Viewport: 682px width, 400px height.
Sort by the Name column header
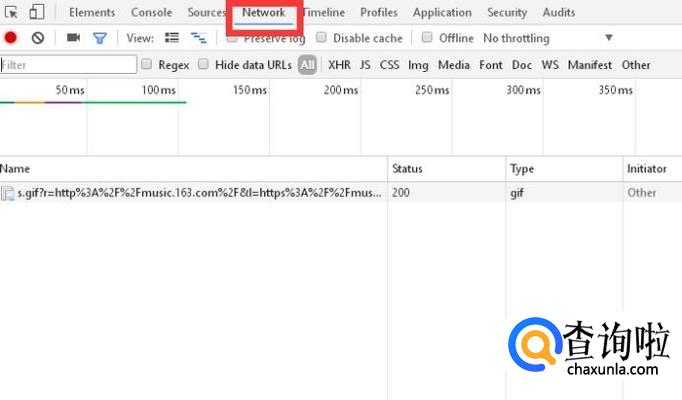point(193,169)
